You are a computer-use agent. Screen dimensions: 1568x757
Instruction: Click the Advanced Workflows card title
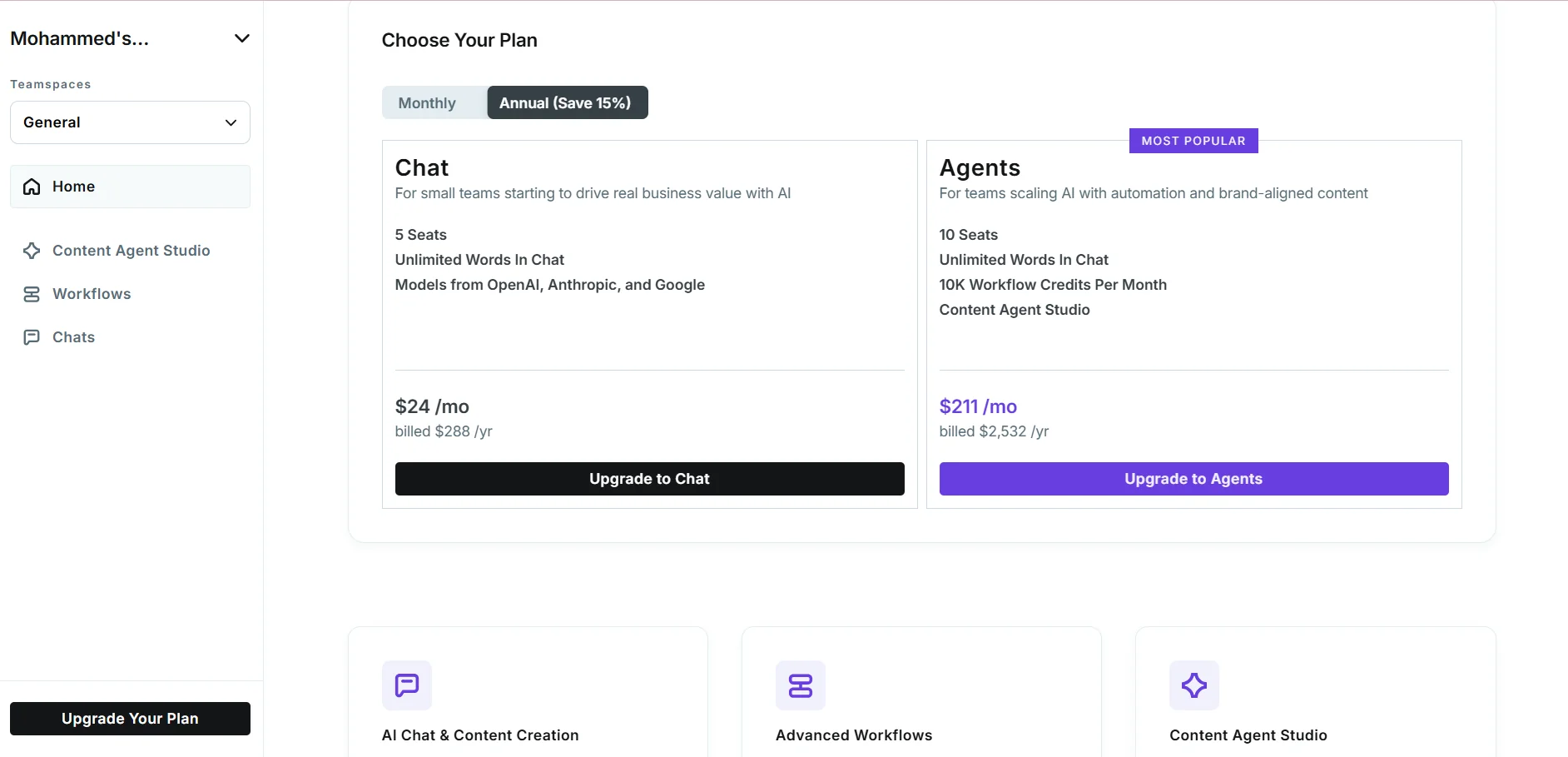click(x=853, y=735)
